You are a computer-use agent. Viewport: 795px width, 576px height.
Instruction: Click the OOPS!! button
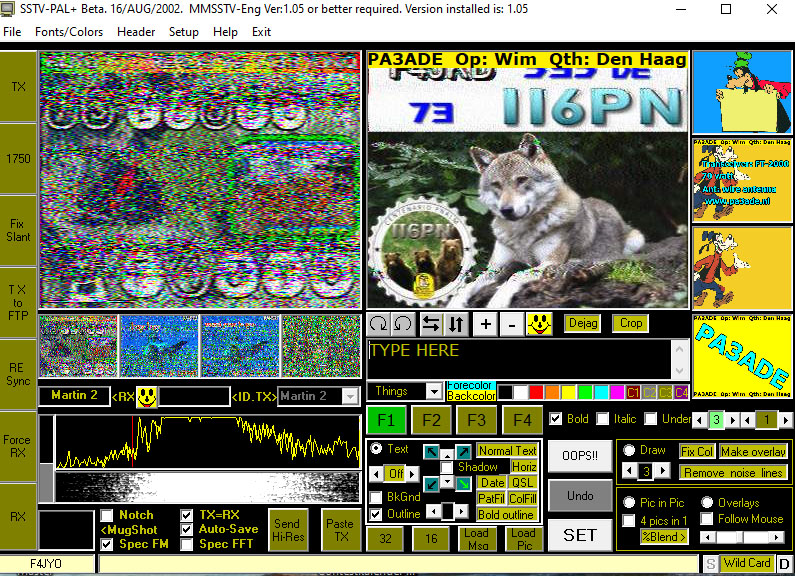pyautogui.click(x=580, y=456)
